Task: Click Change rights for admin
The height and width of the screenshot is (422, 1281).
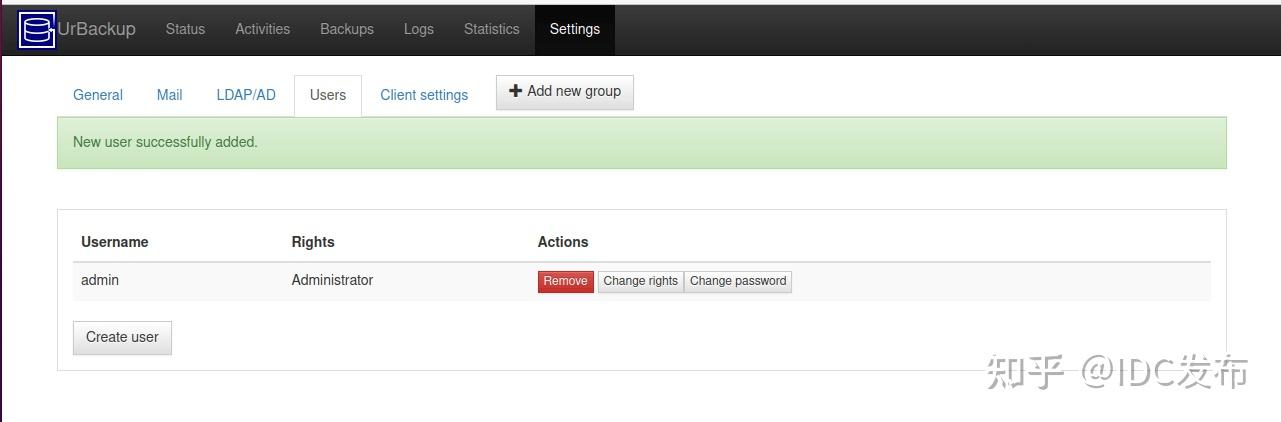Action: pyautogui.click(x=640, y=281)
